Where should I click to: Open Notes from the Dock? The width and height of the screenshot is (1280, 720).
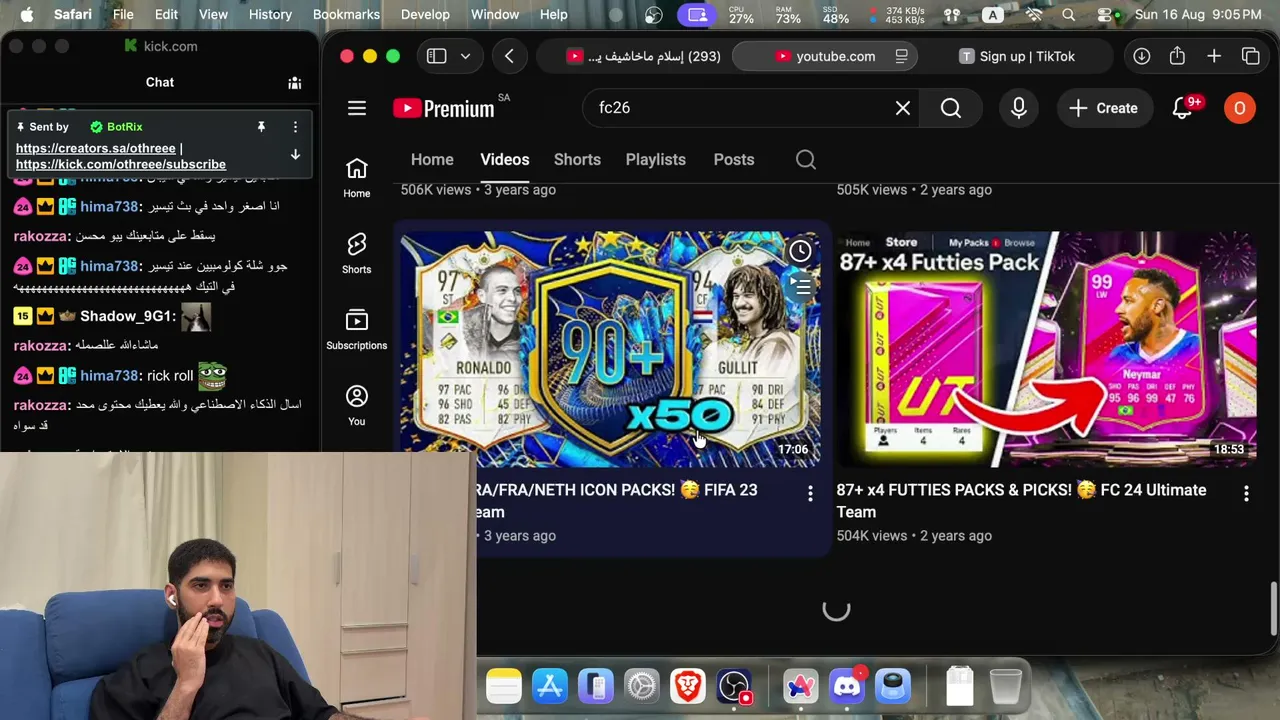tap(504, 686)
